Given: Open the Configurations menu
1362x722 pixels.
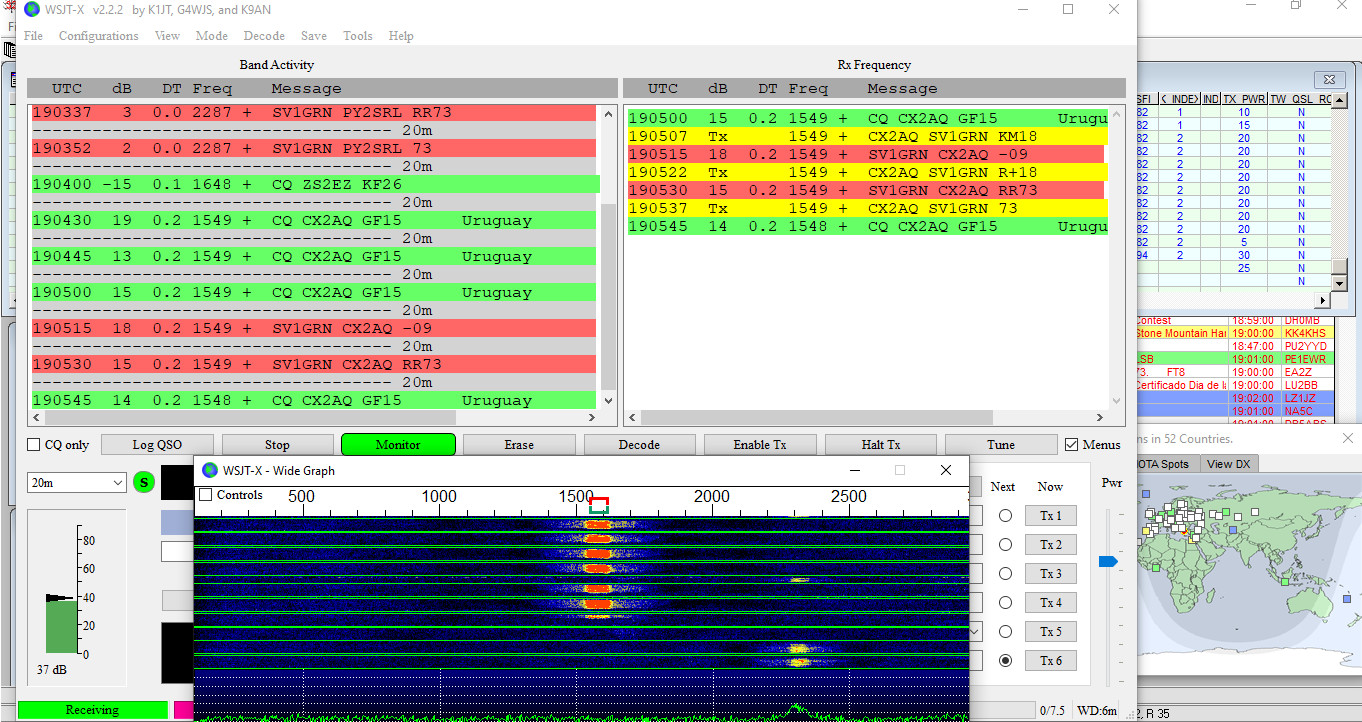Looking at the screenshot, I should coord(98,36).
